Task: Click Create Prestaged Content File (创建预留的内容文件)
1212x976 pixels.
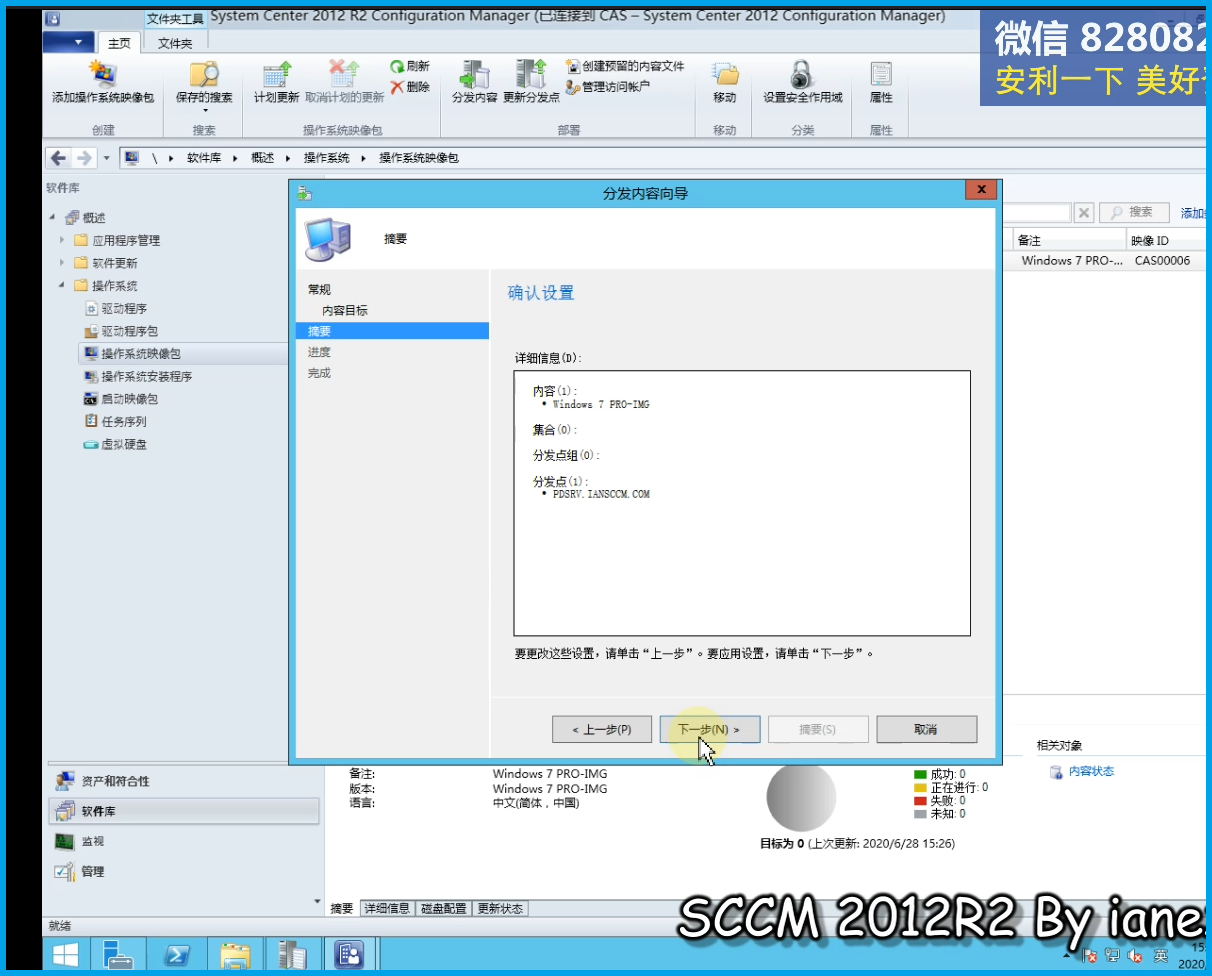Action: [625, 66]
